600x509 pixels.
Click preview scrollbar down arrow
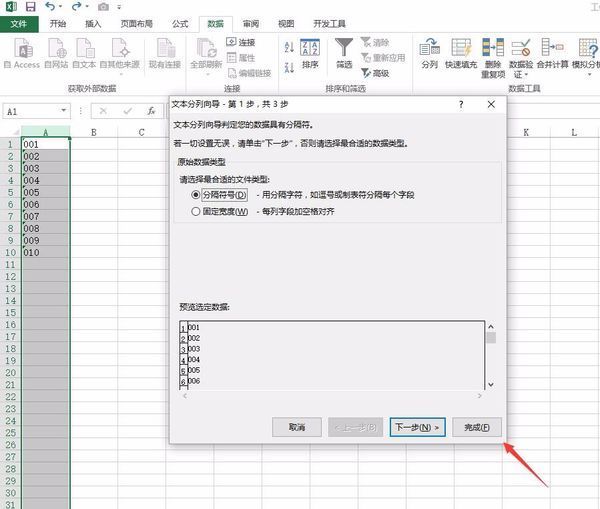491,385
